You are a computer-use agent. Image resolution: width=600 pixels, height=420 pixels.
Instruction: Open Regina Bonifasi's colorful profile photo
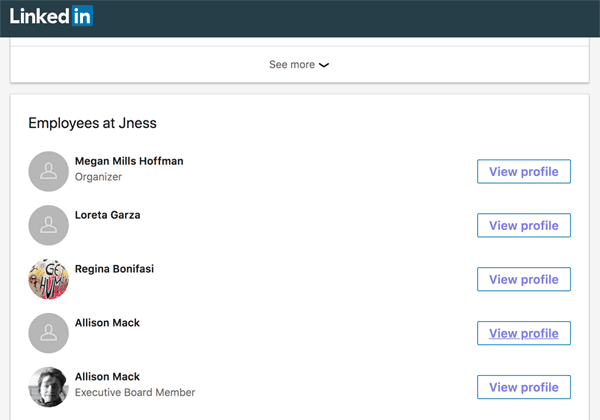coord(49,279)
